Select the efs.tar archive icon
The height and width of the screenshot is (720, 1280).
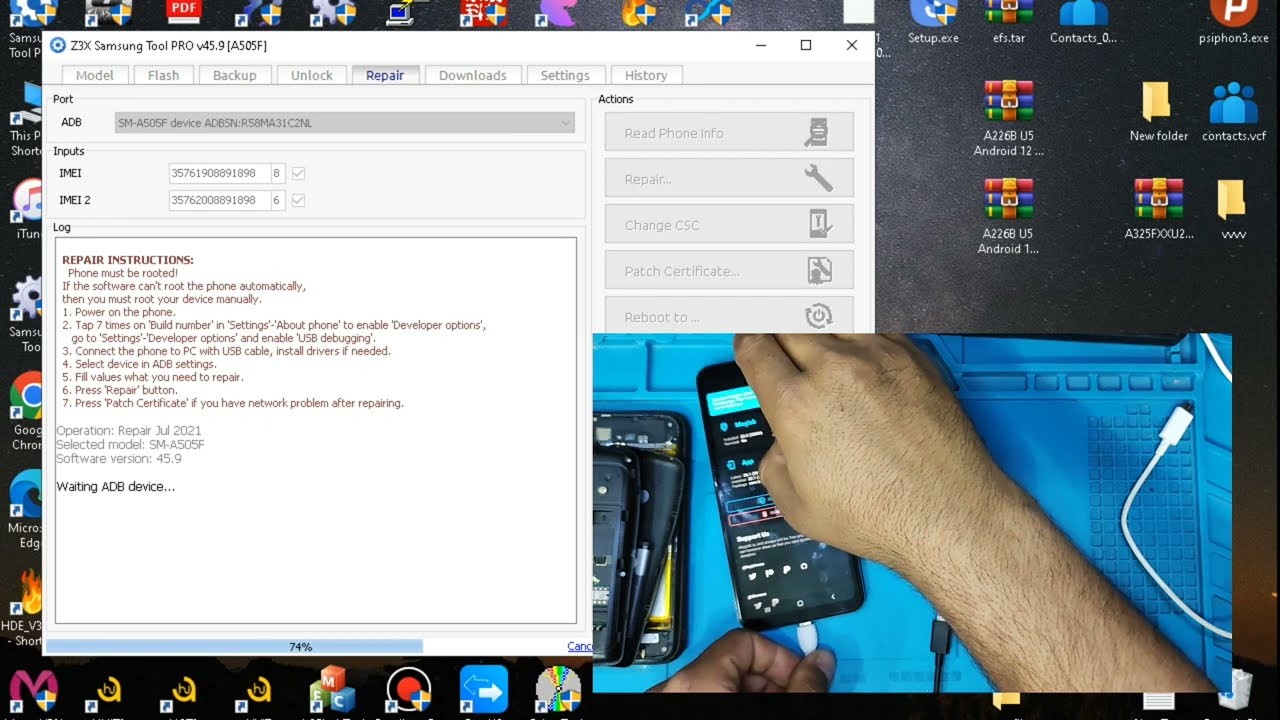(x=1008, y=22)
